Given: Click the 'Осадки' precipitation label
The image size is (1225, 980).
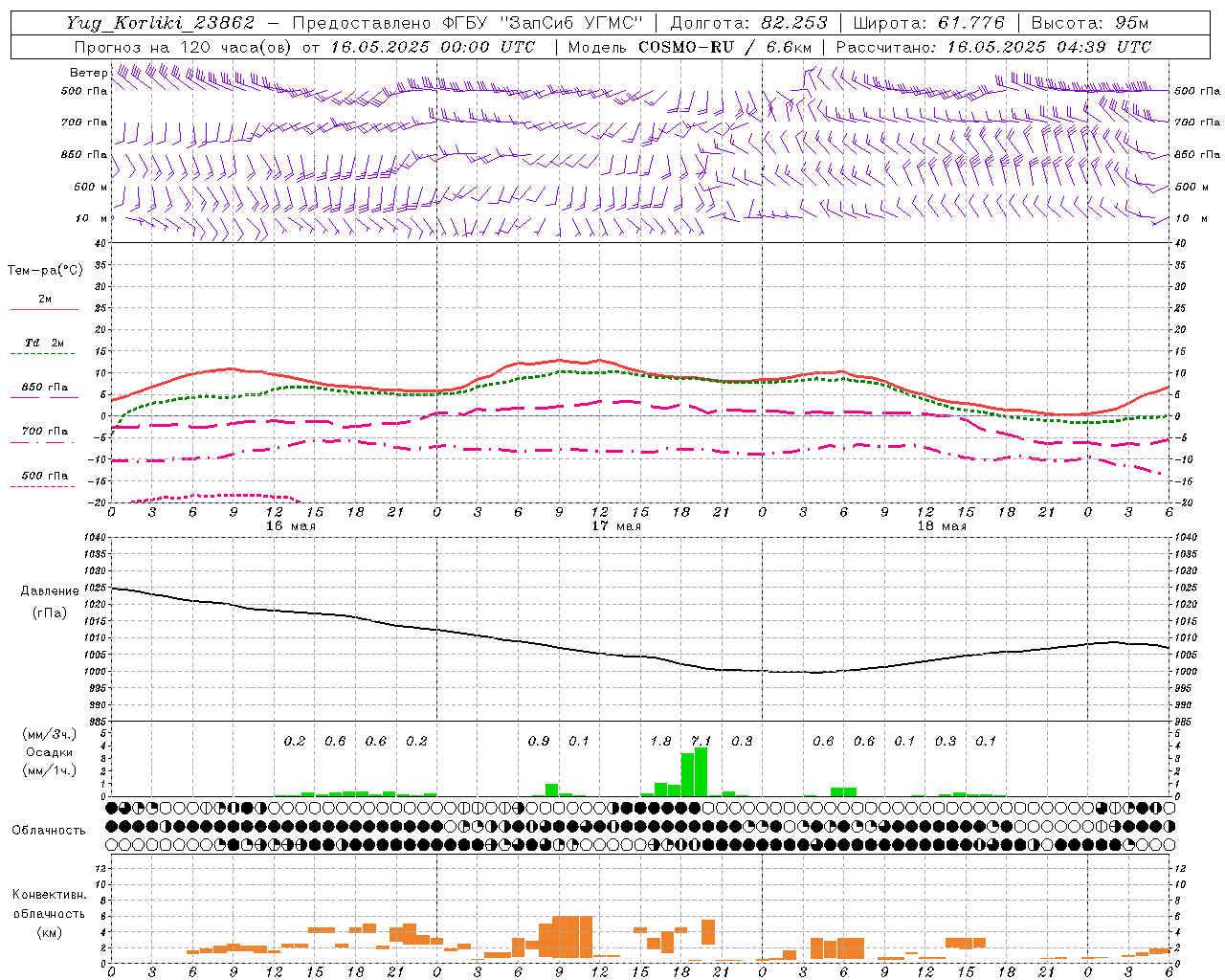Looking at the screenshot, I should coord(49,752).
